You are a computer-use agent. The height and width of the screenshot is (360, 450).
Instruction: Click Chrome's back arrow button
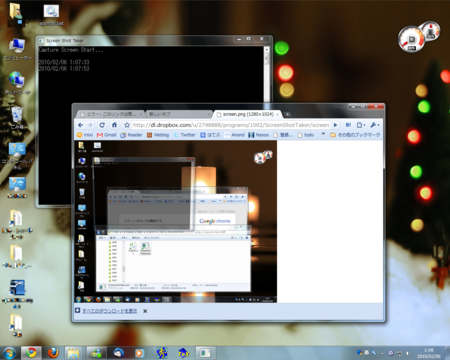coord(80,125)
